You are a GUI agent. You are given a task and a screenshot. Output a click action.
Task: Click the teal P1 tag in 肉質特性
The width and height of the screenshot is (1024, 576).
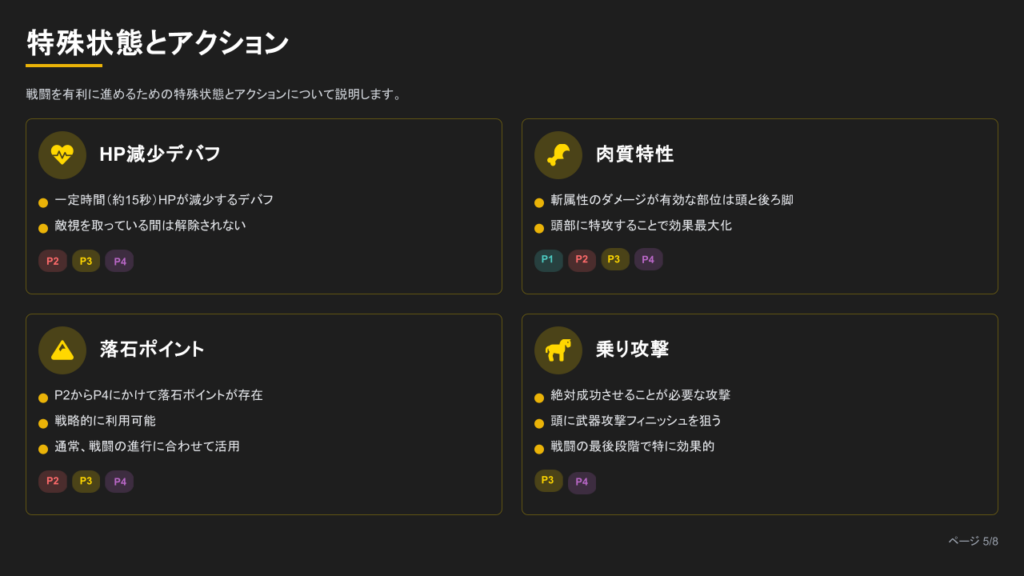coord(548,260)
